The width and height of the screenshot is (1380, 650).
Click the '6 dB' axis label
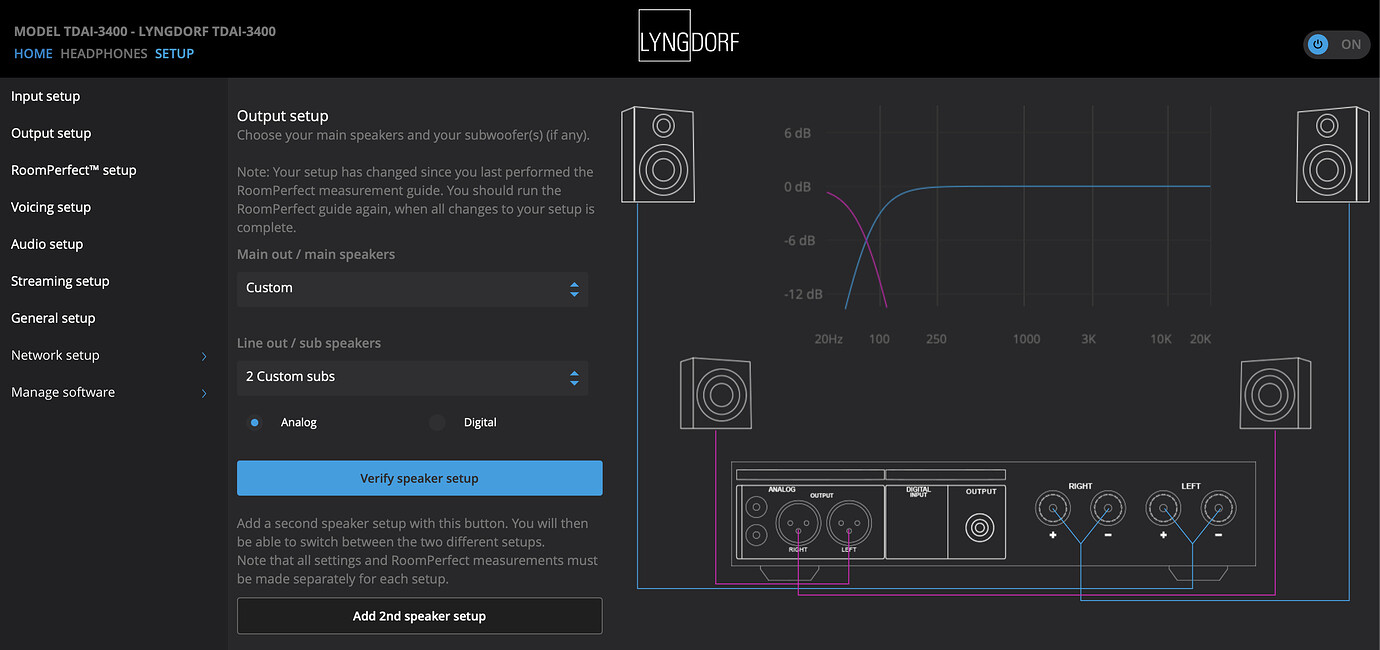[797, 133]
